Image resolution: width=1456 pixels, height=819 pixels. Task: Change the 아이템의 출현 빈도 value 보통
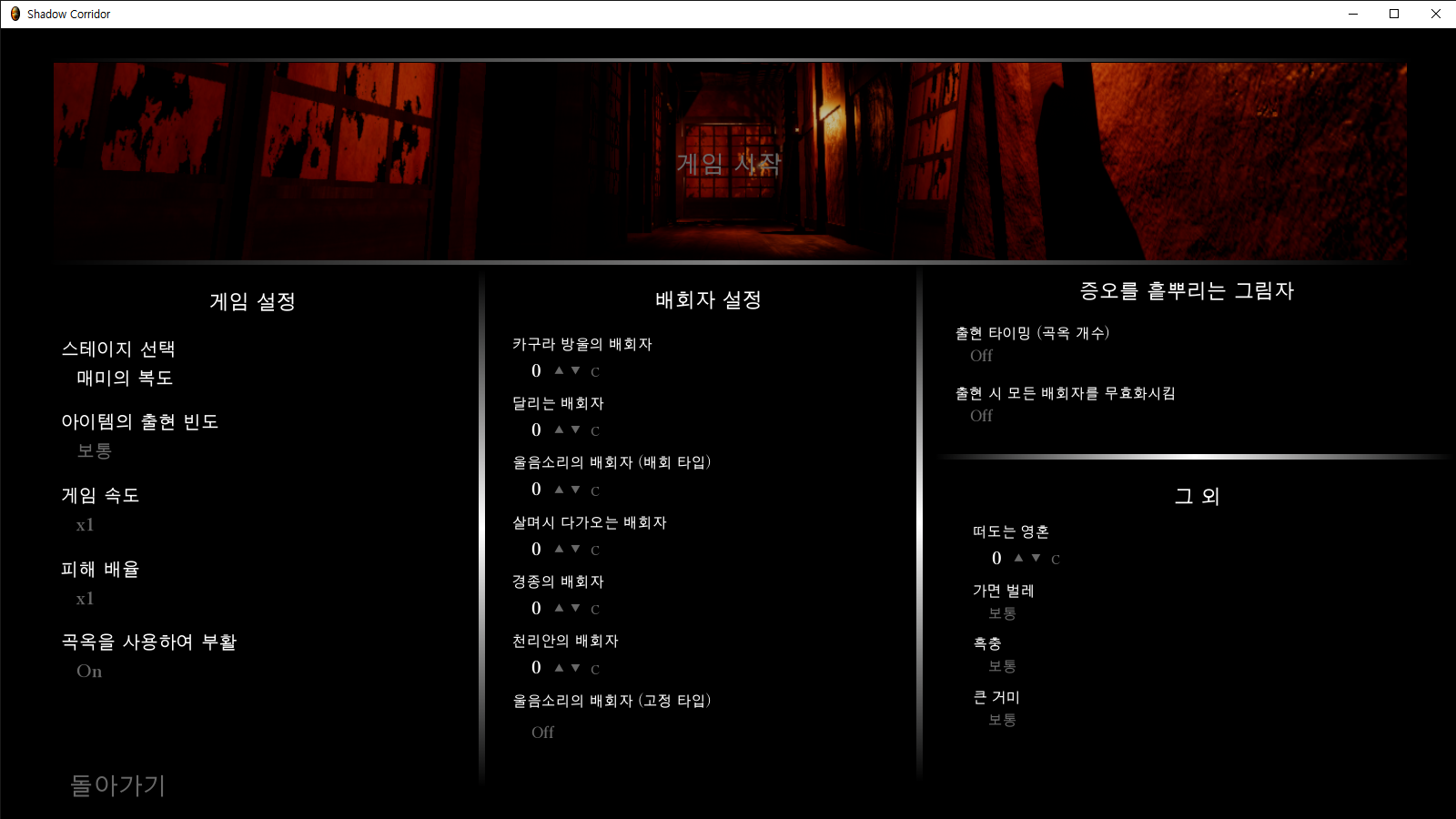click(94, 451)
